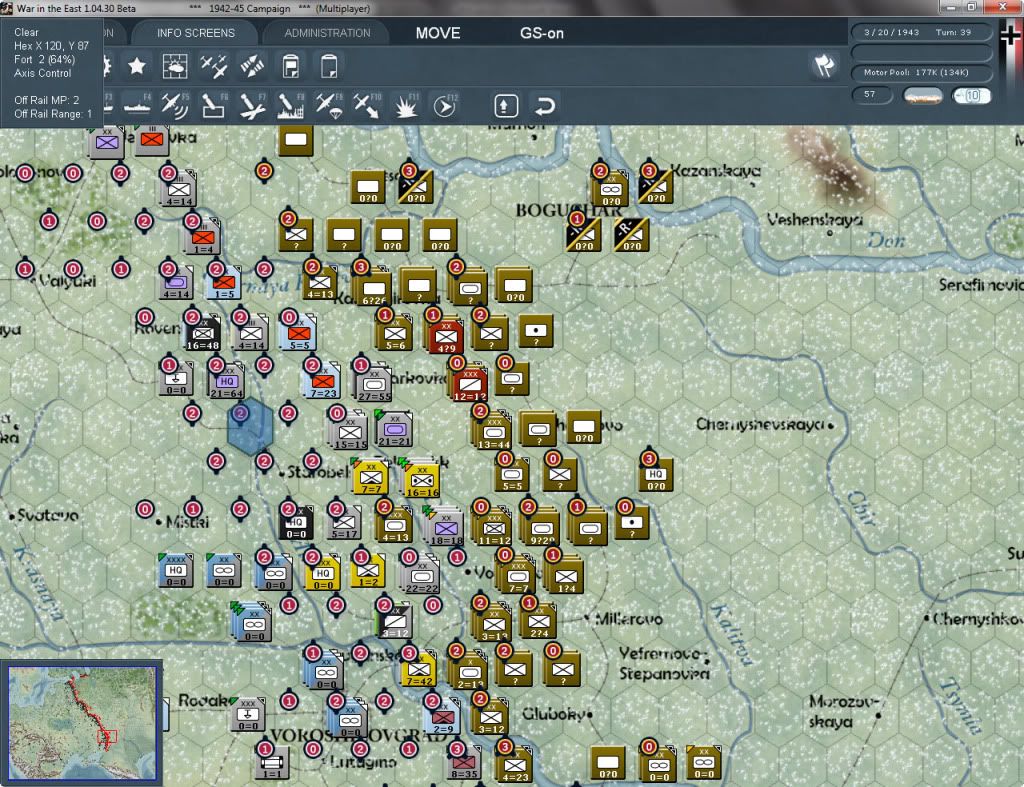Image resolution: width=1024 pixels, height=787 pixels.
Task: Switch to the ADMINISTRATION tab
Action: tap(327, 33)
